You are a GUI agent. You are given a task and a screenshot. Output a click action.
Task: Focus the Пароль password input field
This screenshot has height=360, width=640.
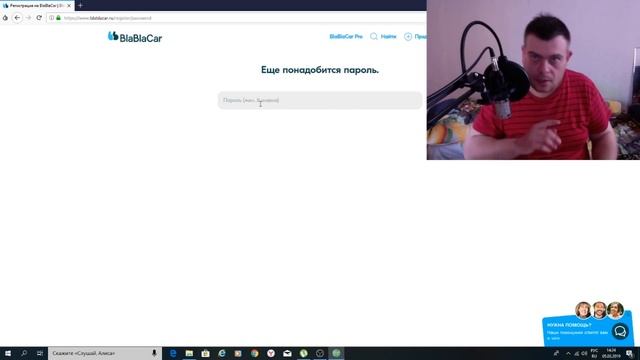[320, 100]
